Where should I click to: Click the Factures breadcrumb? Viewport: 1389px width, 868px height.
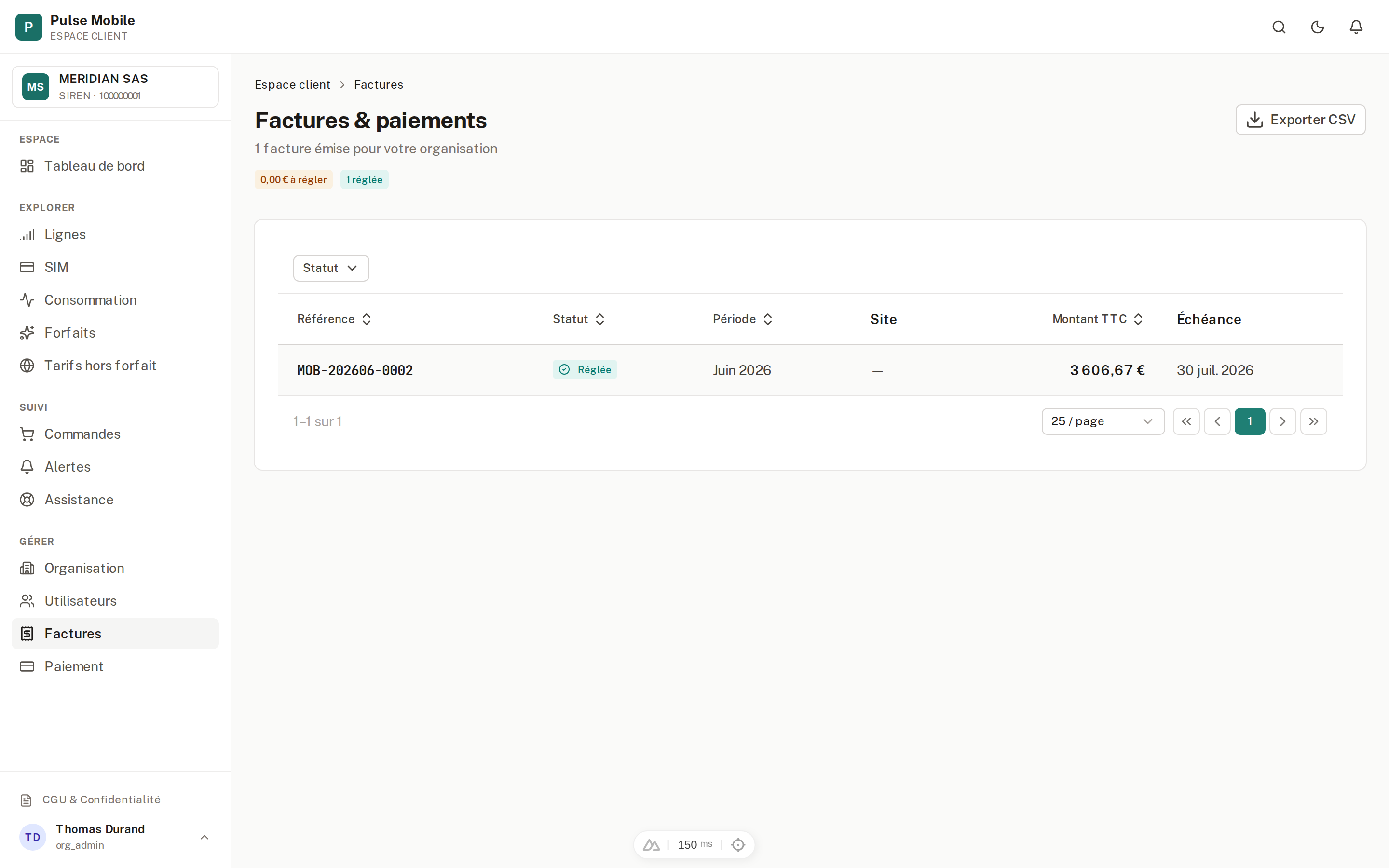pos(378,84)
